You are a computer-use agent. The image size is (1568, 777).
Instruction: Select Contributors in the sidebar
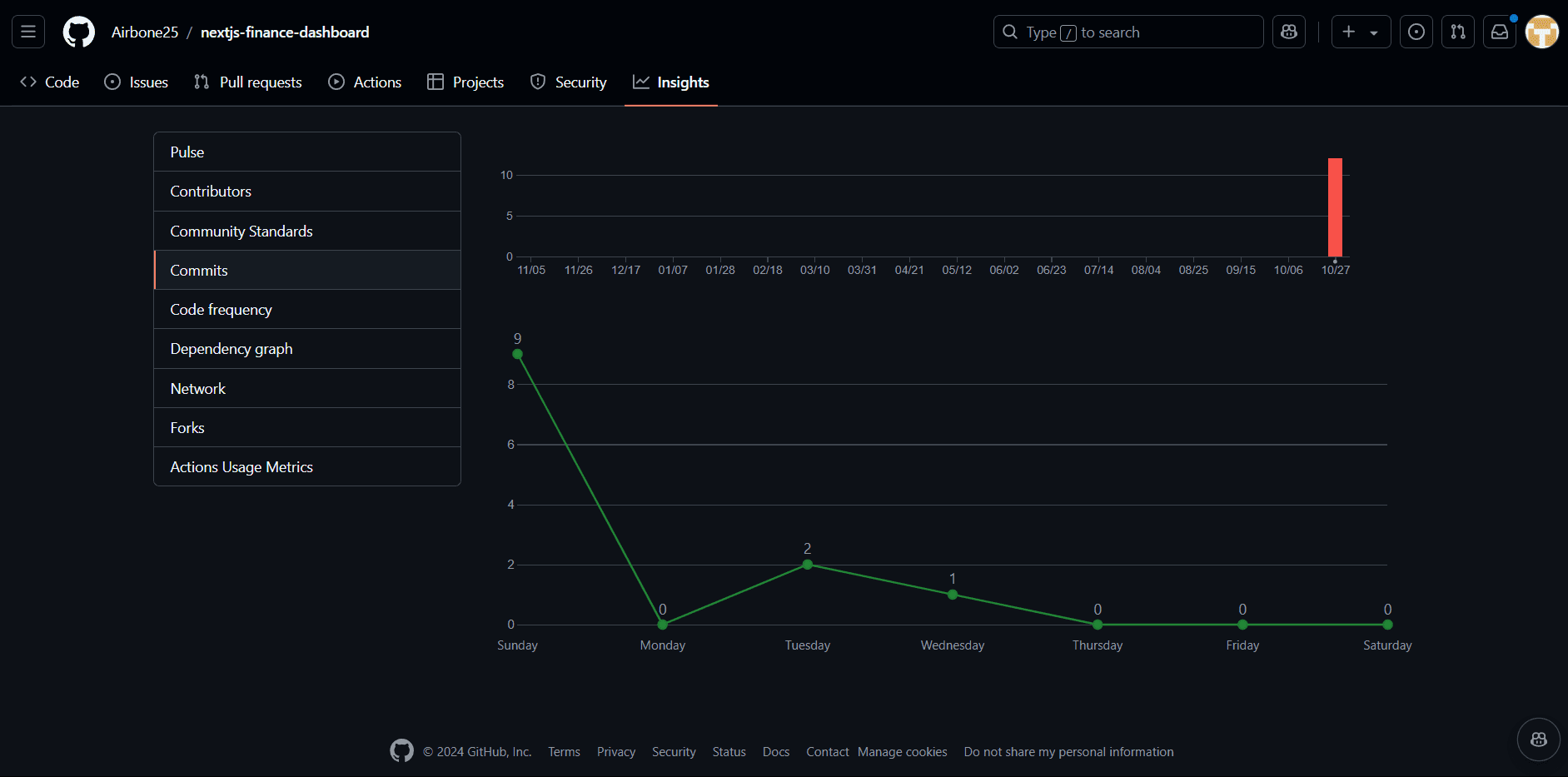coord(307,192)
